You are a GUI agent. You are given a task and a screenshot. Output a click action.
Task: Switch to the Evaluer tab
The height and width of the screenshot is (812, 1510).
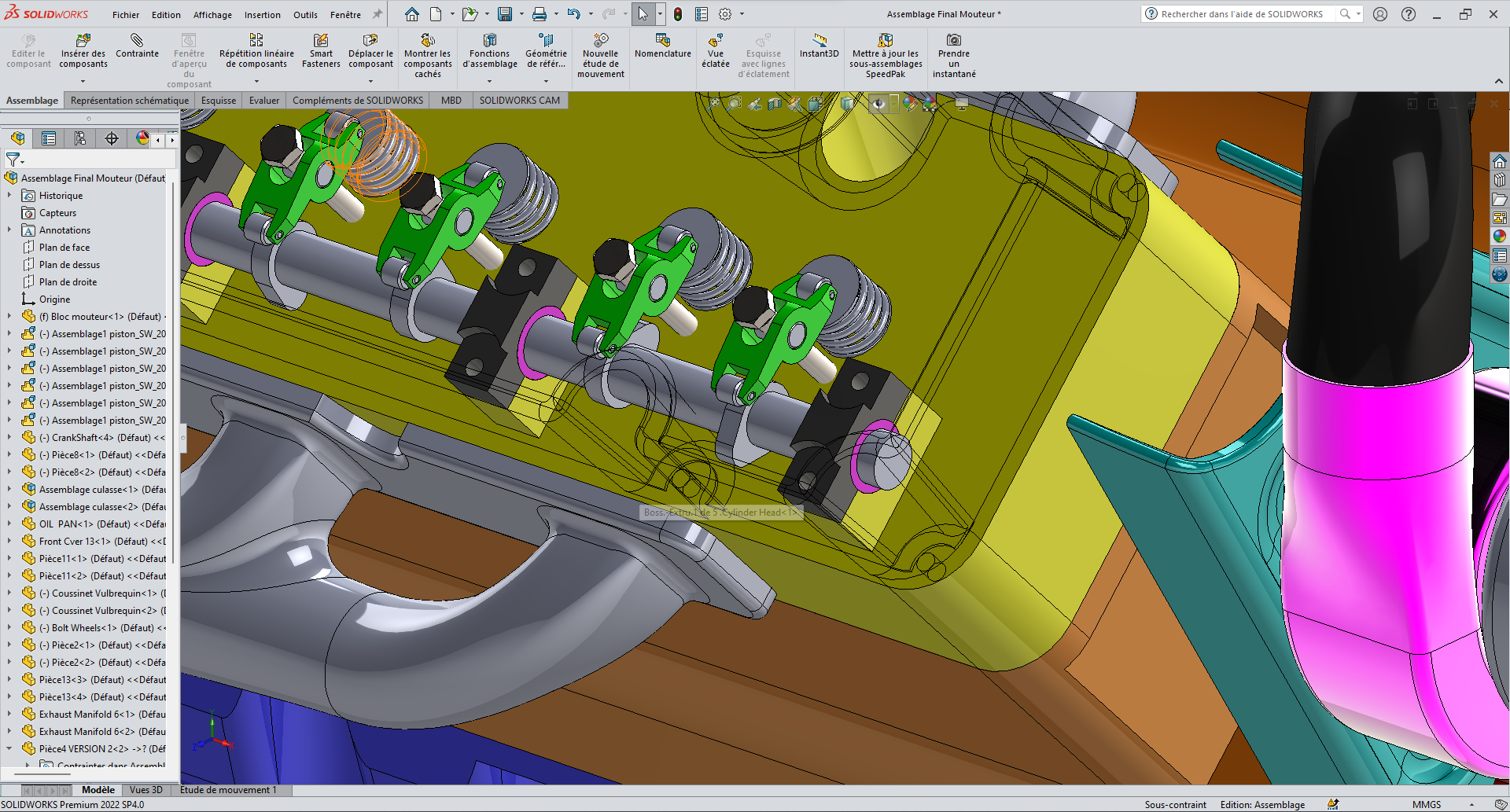(264, 101)
